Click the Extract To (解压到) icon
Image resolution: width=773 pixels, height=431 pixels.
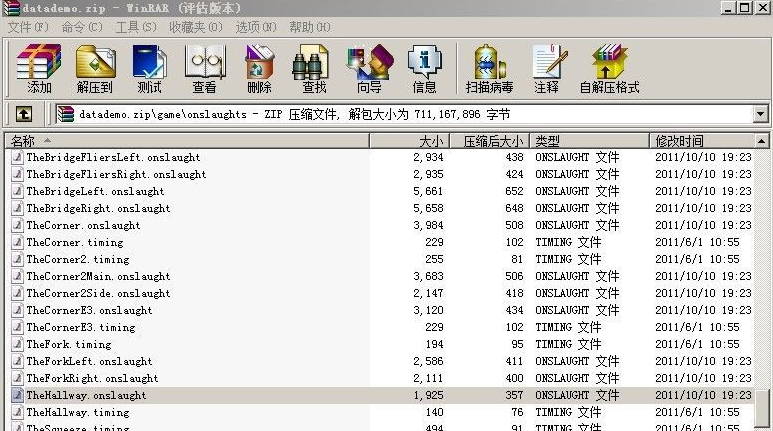click(95, 68)
